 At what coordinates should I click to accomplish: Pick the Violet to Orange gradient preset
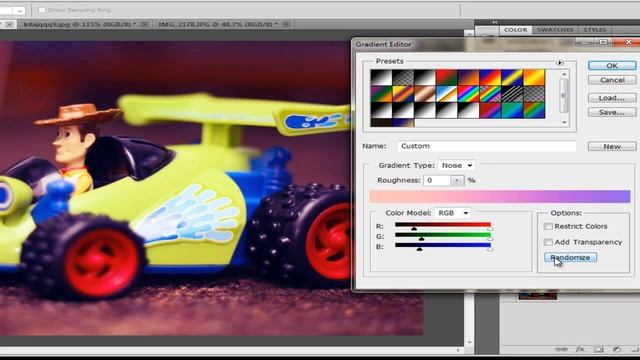click(x=468, y=78)
